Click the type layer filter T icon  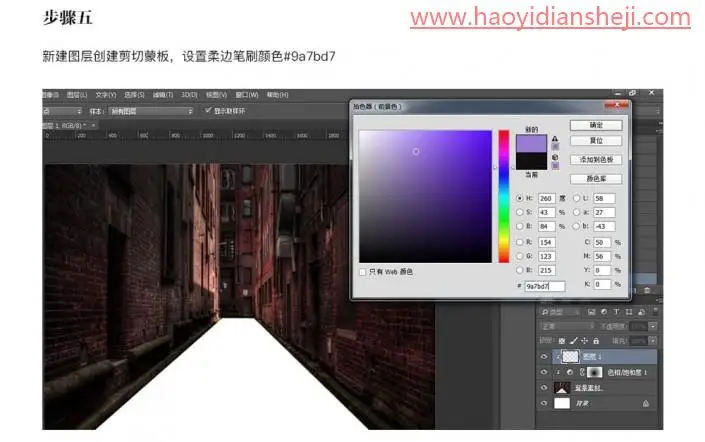pyautogui.click(x=616, y=312)
